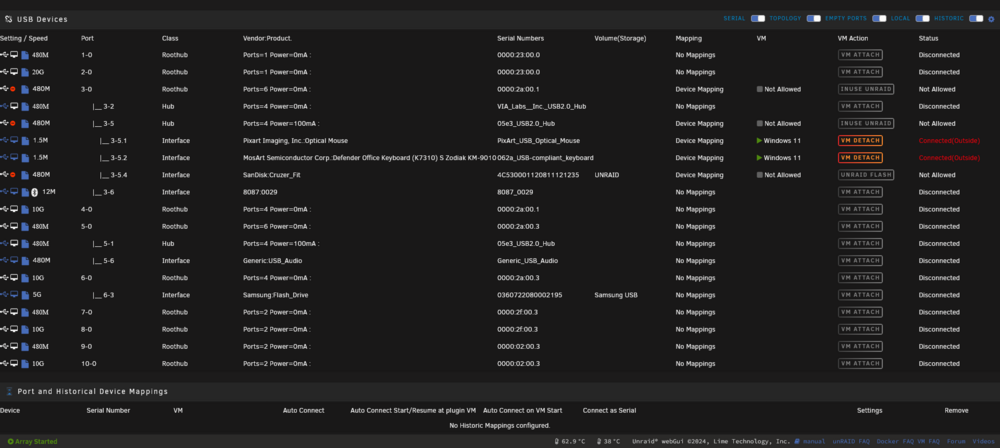Image resolution: width=1000 pixels, height=448 pixels.
Task: Open the manual link in footer
Action: tap(810, 442)
